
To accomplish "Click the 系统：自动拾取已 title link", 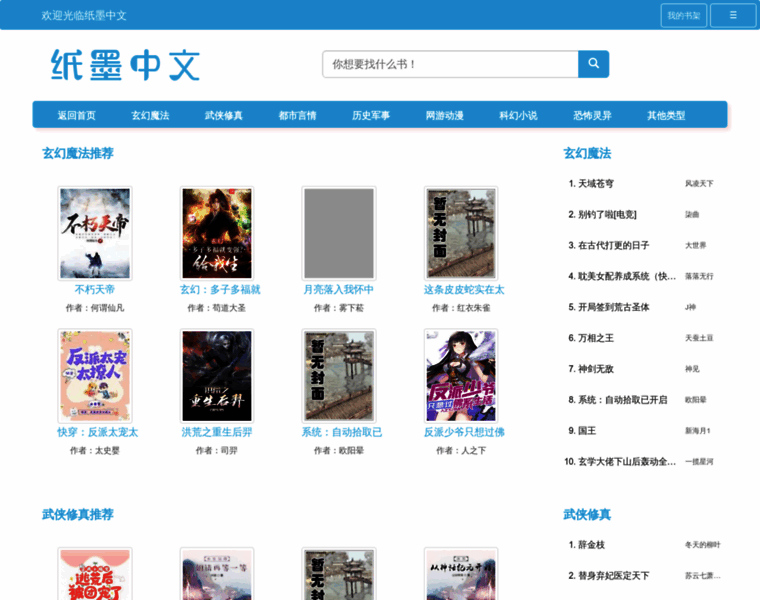I will pos(342,432).
